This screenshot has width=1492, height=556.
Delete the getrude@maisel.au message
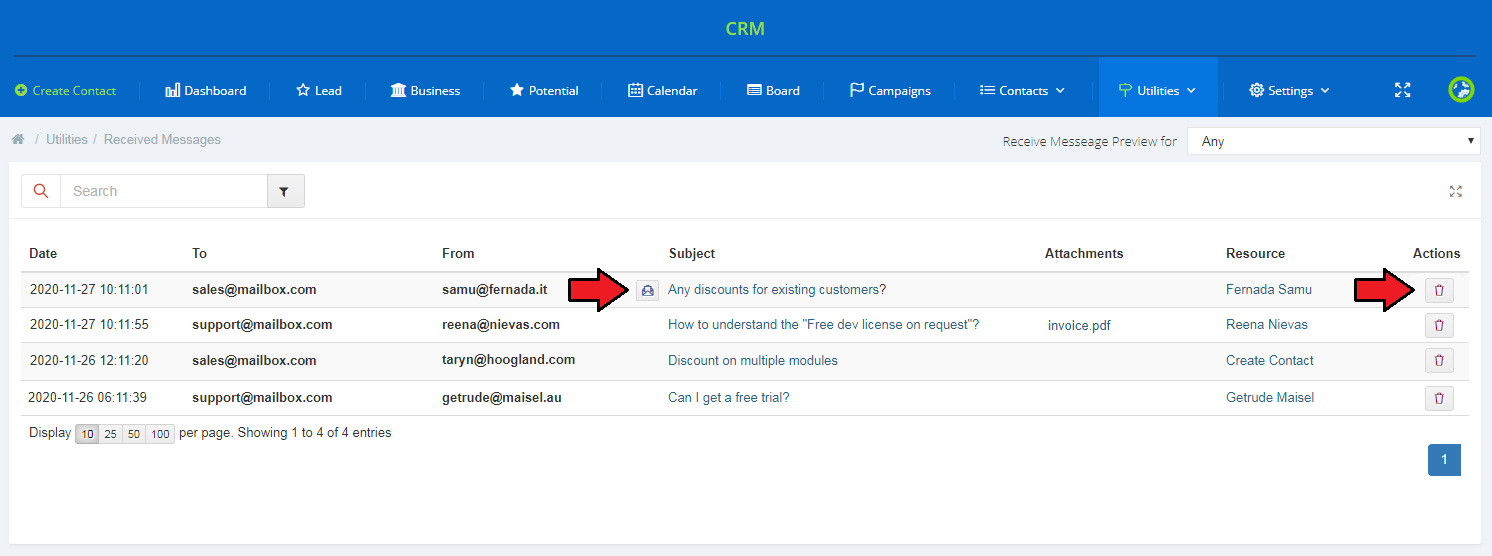(x=1439, y=398)
